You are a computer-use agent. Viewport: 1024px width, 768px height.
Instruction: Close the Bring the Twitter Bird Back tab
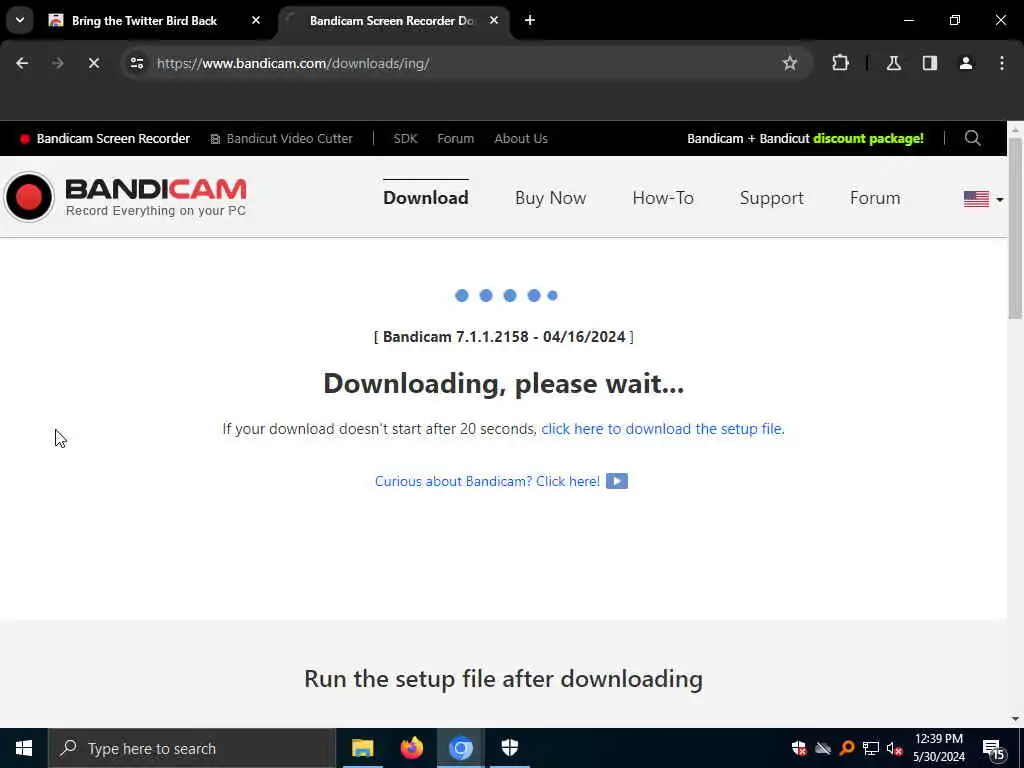click(x=256, y=20)
